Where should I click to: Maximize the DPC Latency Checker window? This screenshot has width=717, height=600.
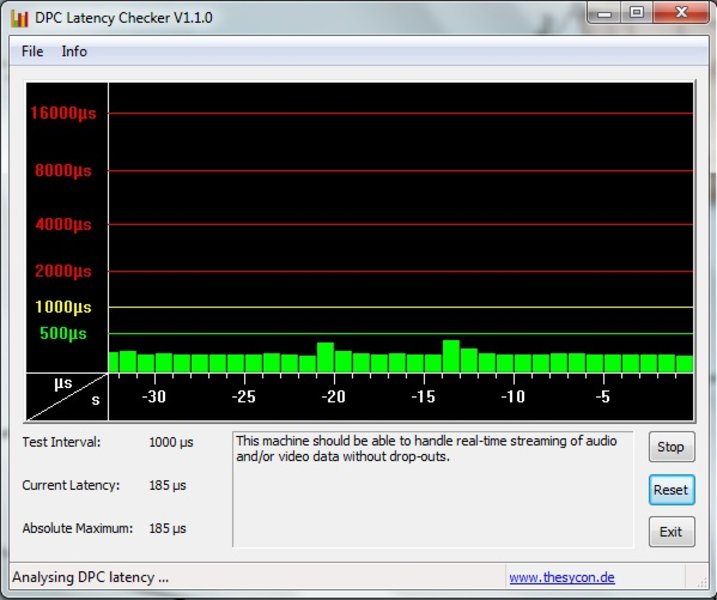pyautogui.click(x=636, y=13)
